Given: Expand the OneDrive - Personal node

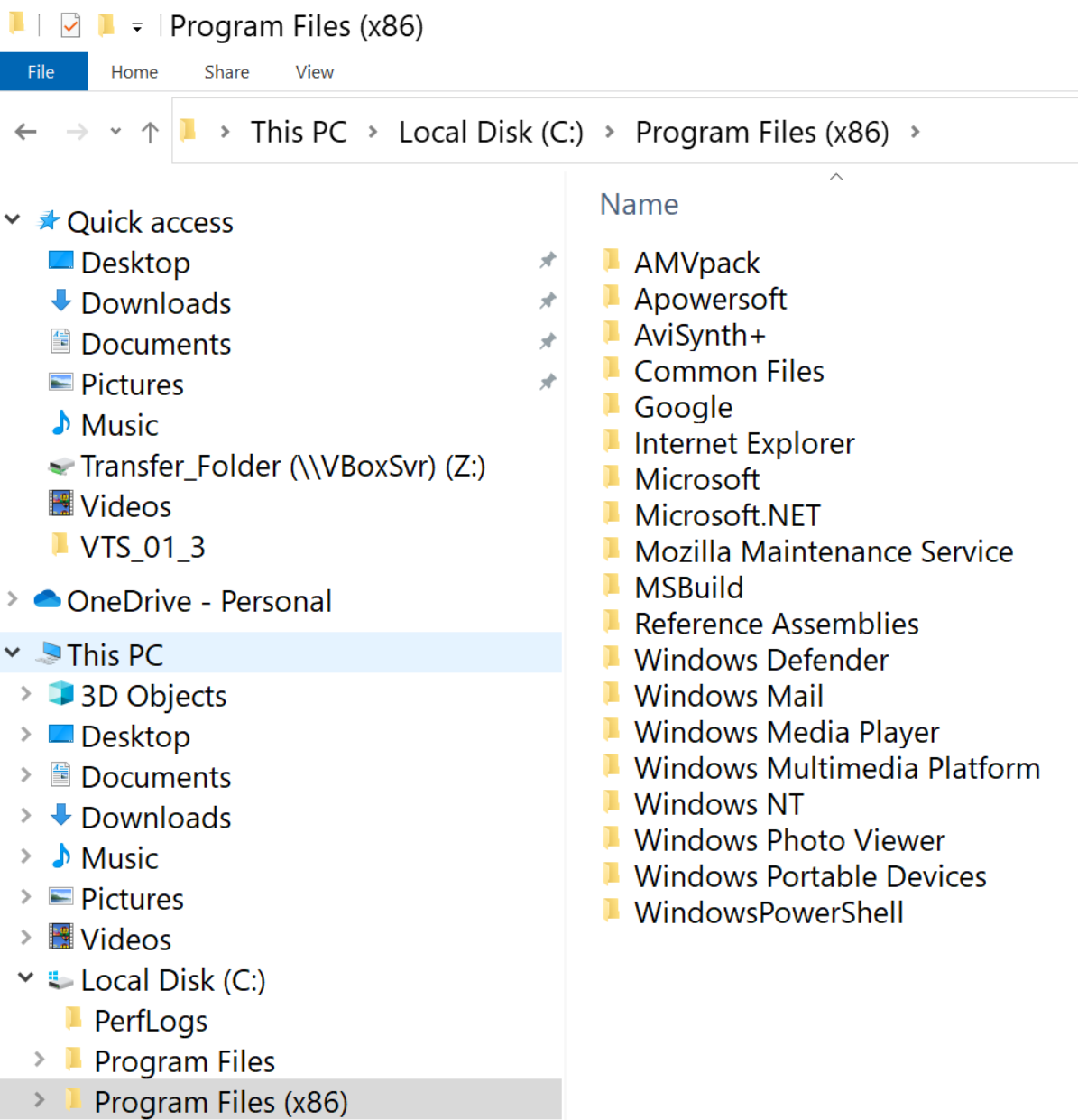Looking at the screenshot, I should click(x=13, y=598).
